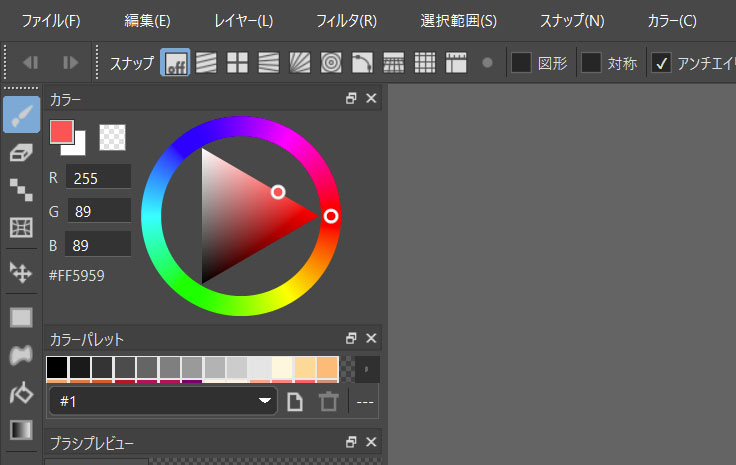Click the --- palette options button

pos(365,402)
